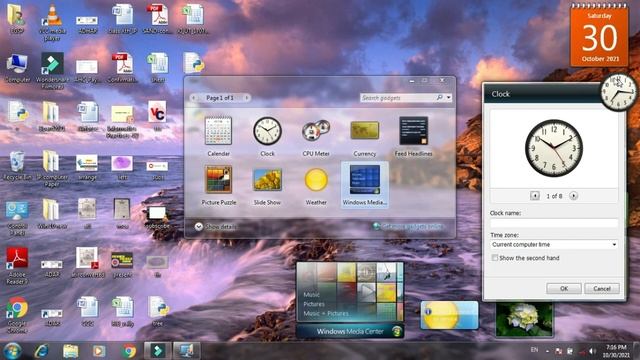Click EN language indicator in taskbar

(534, 350)
